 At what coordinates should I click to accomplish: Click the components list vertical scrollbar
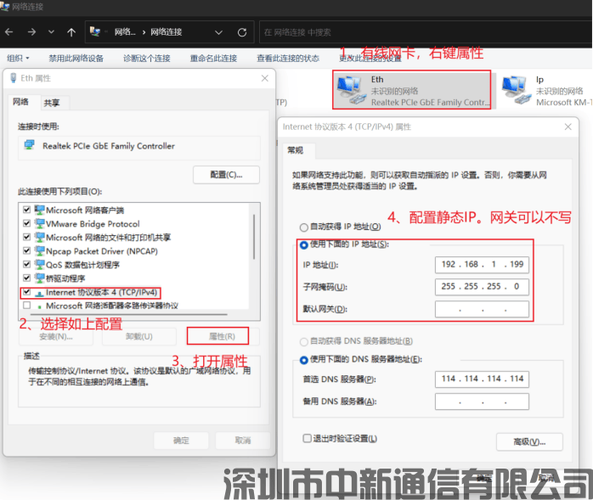(x=254, y=237)
